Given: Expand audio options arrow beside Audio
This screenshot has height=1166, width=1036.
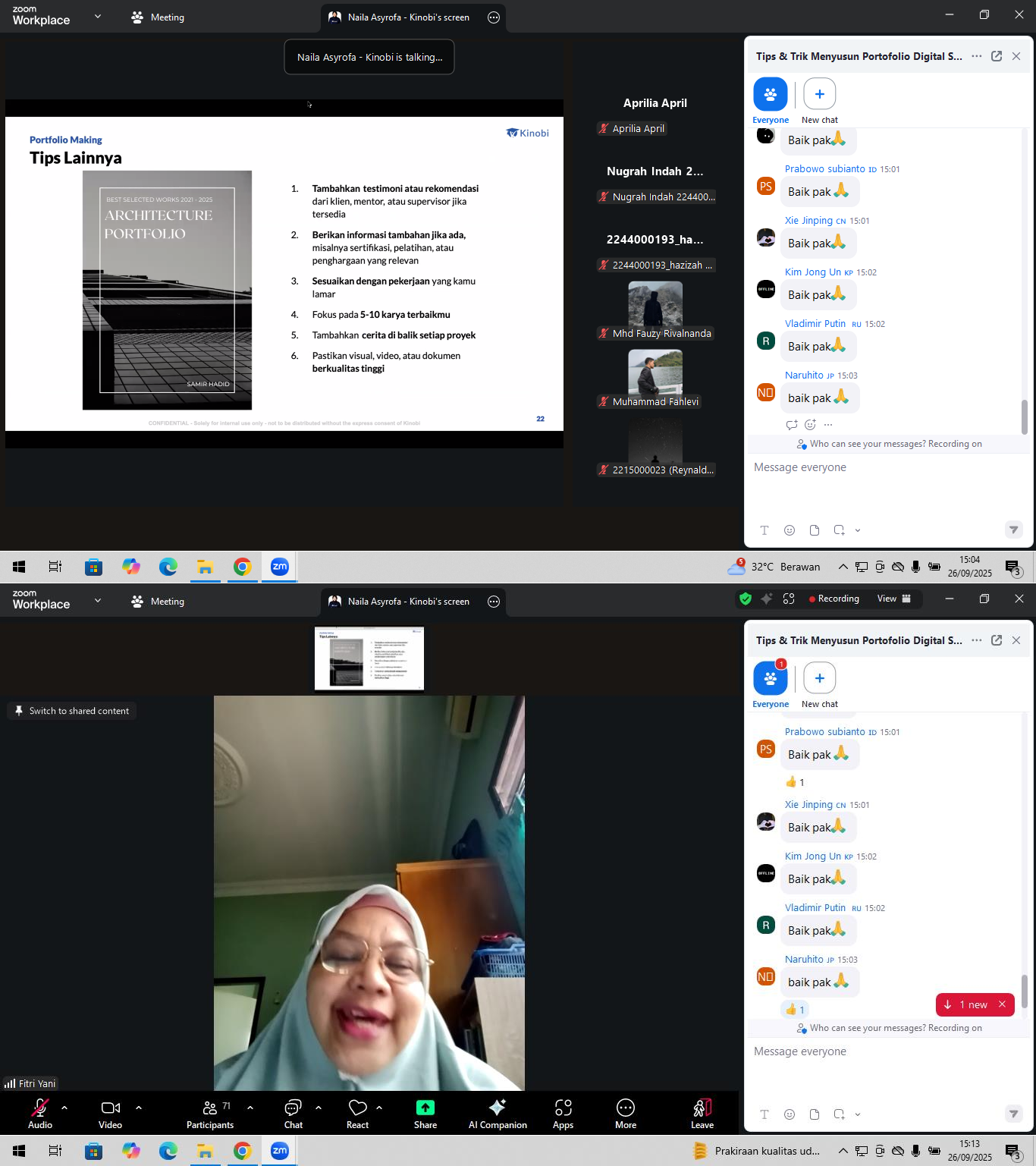Looking at the screenshot, I should 64,1108.
